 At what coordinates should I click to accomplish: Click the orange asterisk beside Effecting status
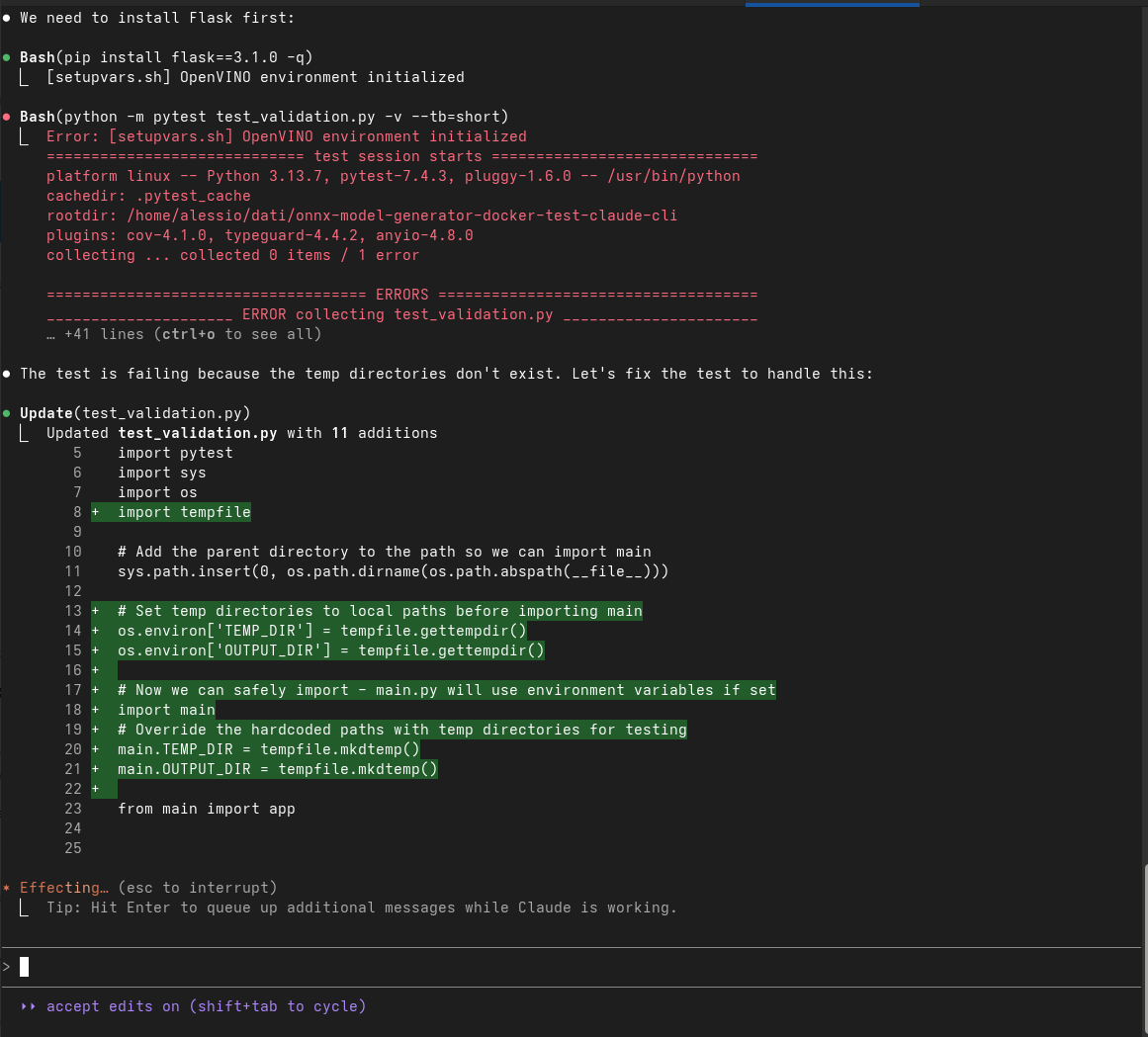point(8,888)
